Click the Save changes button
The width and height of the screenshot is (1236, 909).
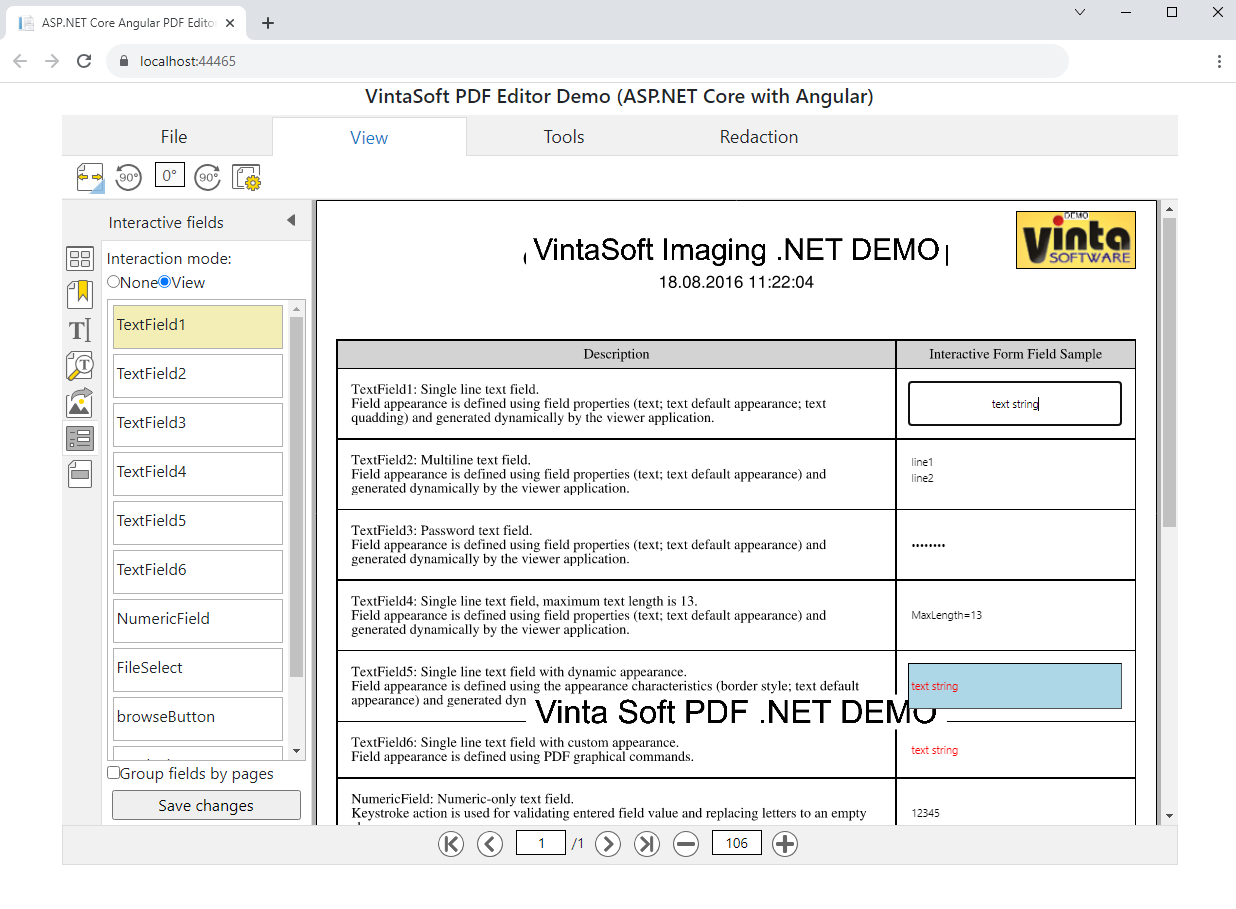(206, 805)
